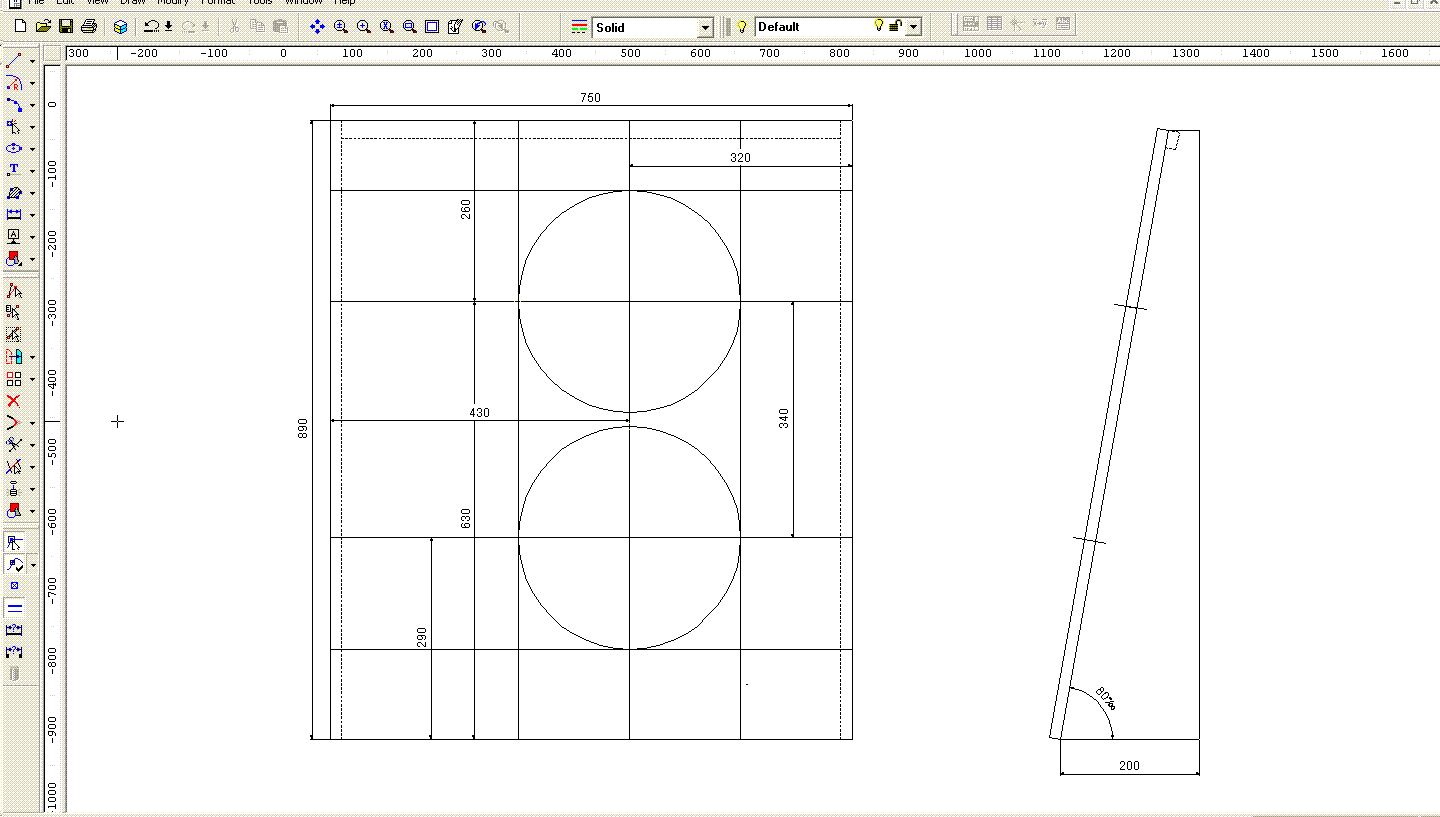Select the Dimension tool

pyautogui.click(x=14, y=214)
